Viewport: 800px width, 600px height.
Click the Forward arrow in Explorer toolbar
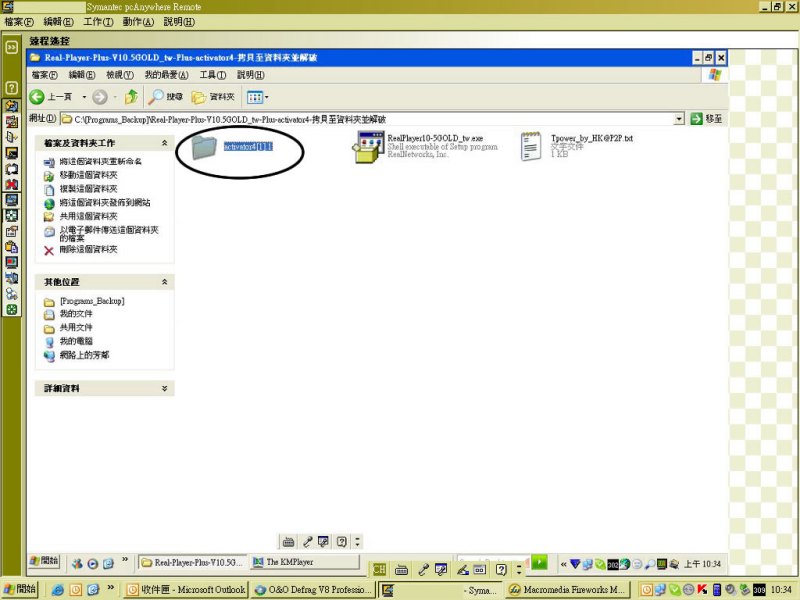(x=100, y=96)
